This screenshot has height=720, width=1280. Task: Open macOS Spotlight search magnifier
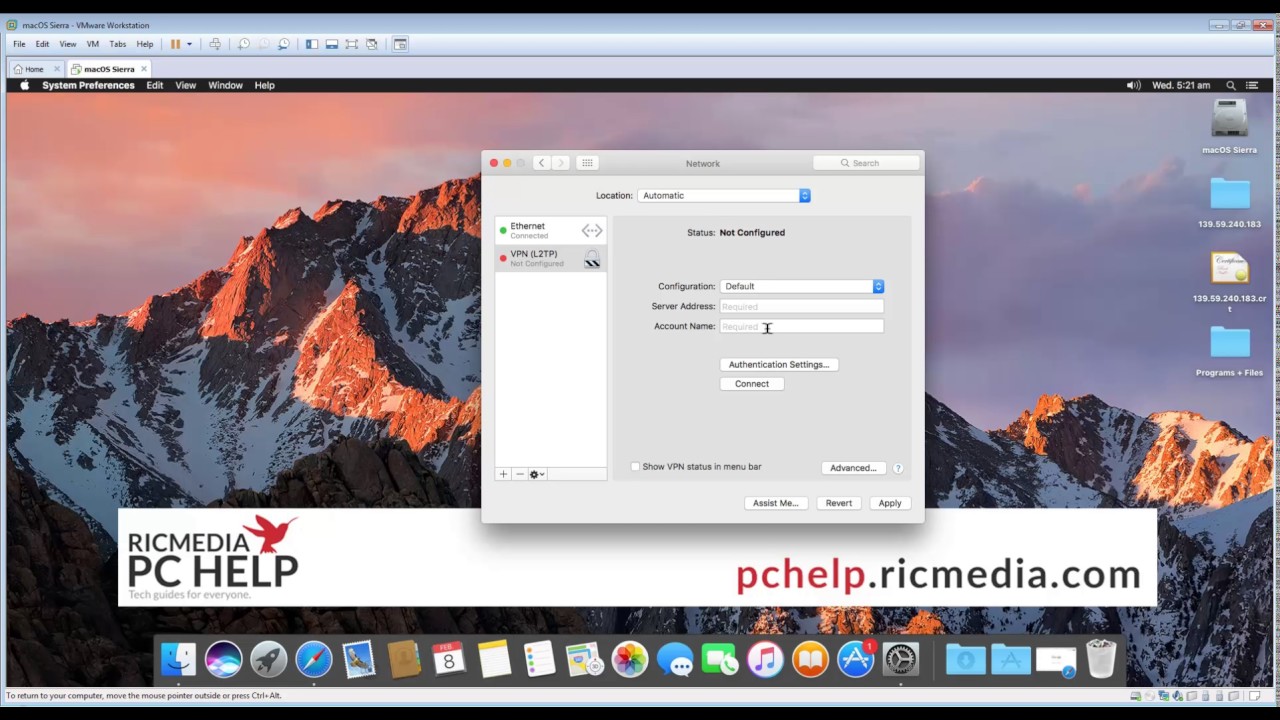click(x=1231, y=85)
